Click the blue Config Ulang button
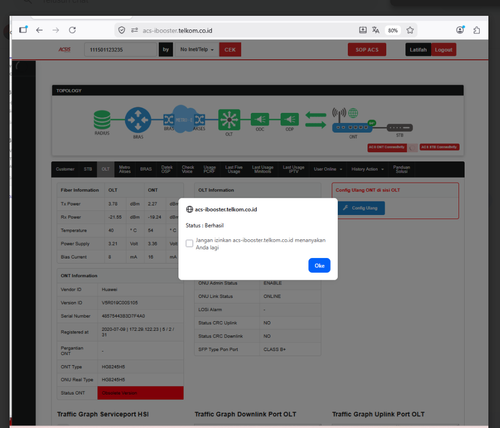Screen dimensions: 500x428 pos(361,208)
